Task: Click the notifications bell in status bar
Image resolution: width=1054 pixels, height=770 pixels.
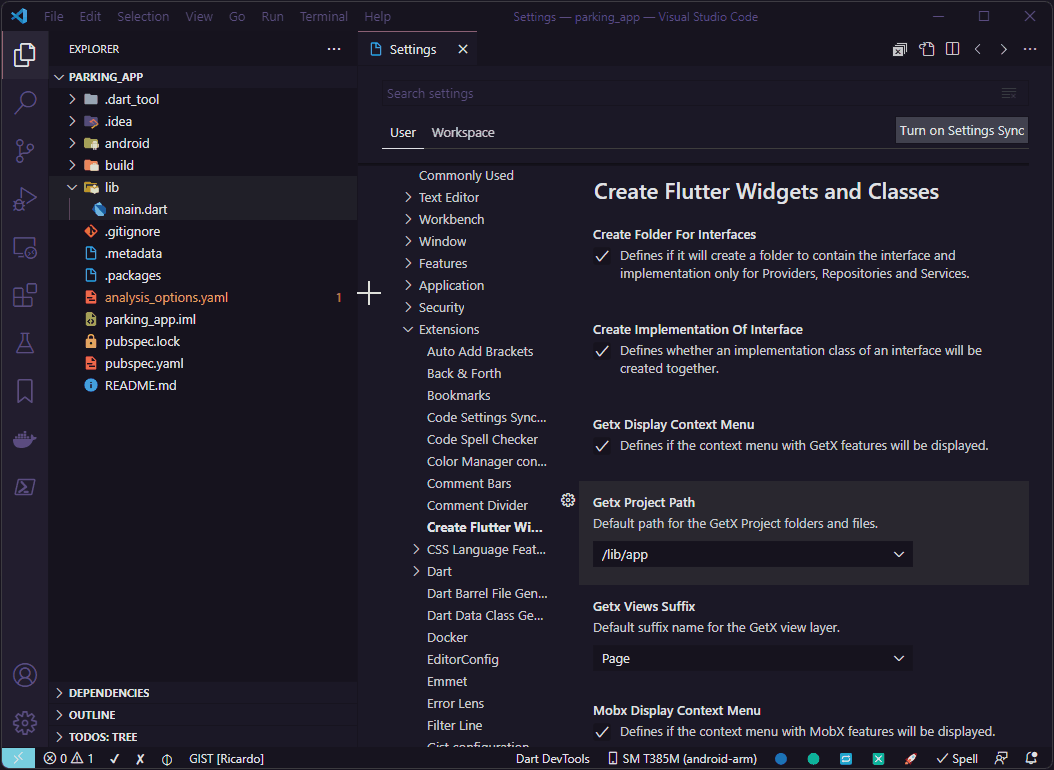Action: (1032, 759)
